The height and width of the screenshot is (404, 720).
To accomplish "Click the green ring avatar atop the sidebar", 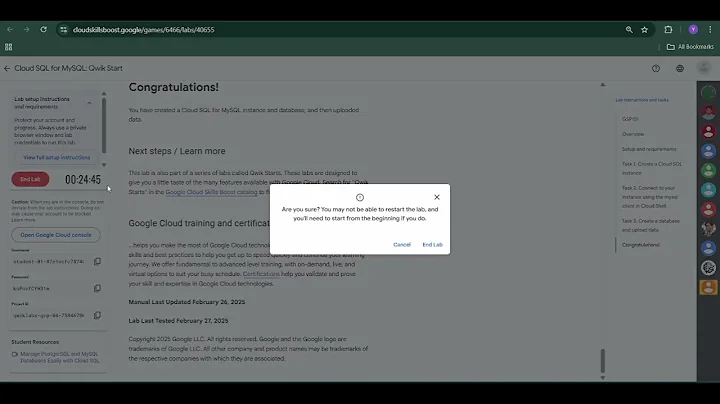I will point(708,93).
